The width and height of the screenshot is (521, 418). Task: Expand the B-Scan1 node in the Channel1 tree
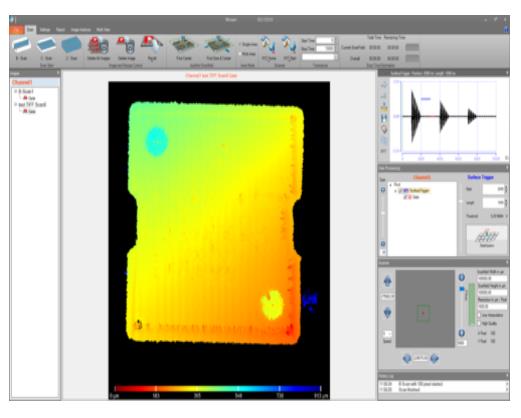(x=15, y=91)
